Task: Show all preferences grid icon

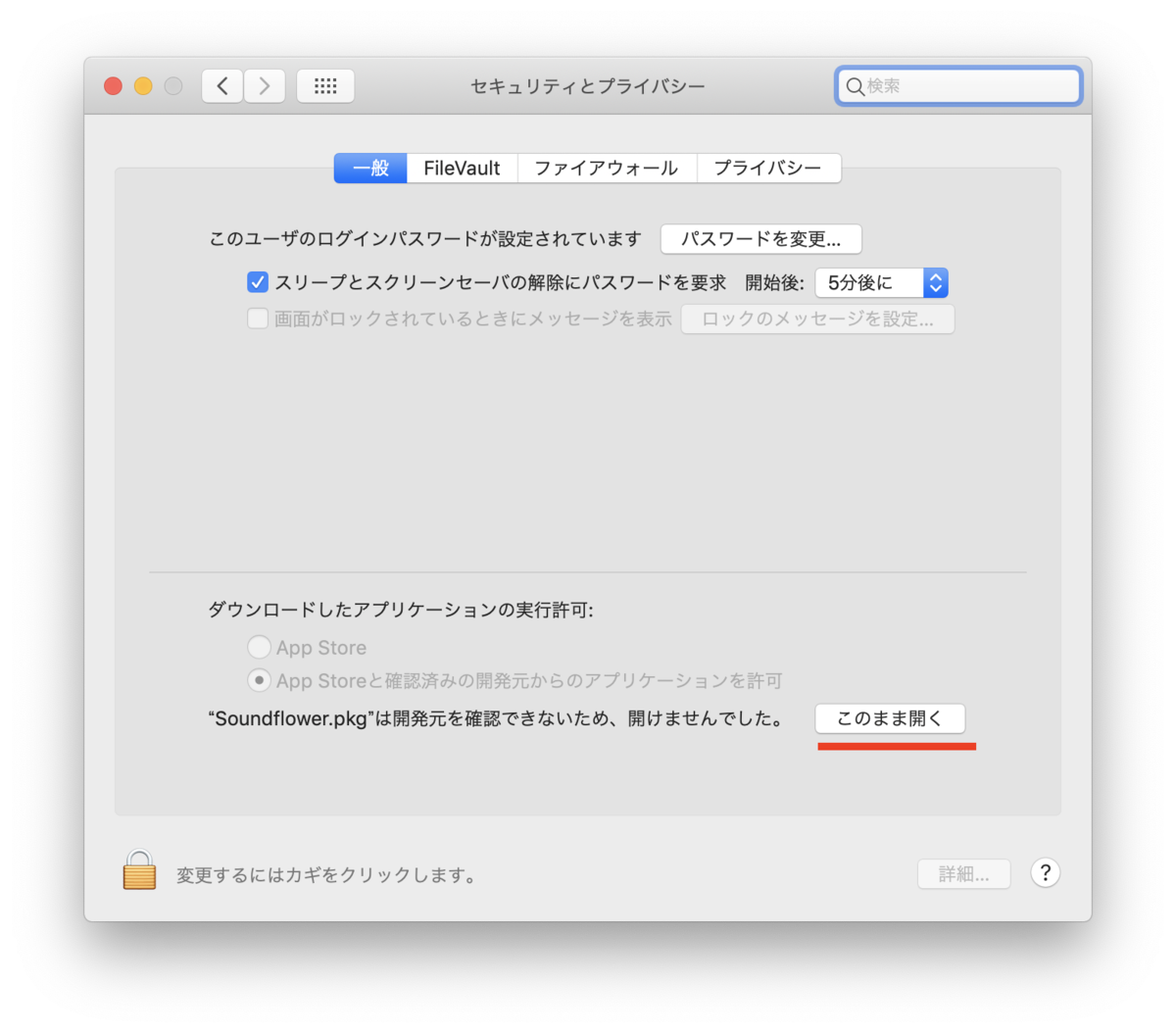Action: pos(325,86)
